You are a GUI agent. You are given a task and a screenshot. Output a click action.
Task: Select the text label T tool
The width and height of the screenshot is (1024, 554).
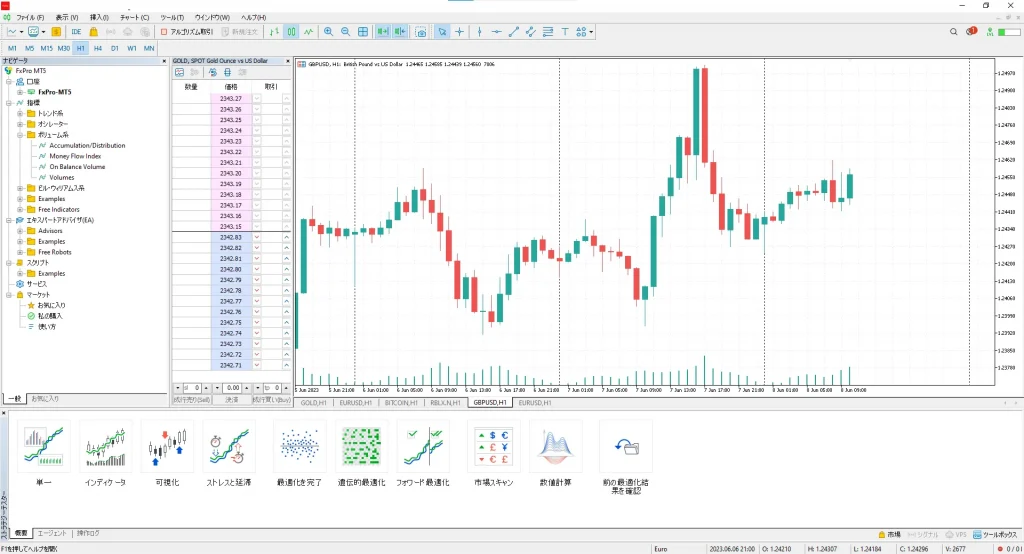(565, 31)
